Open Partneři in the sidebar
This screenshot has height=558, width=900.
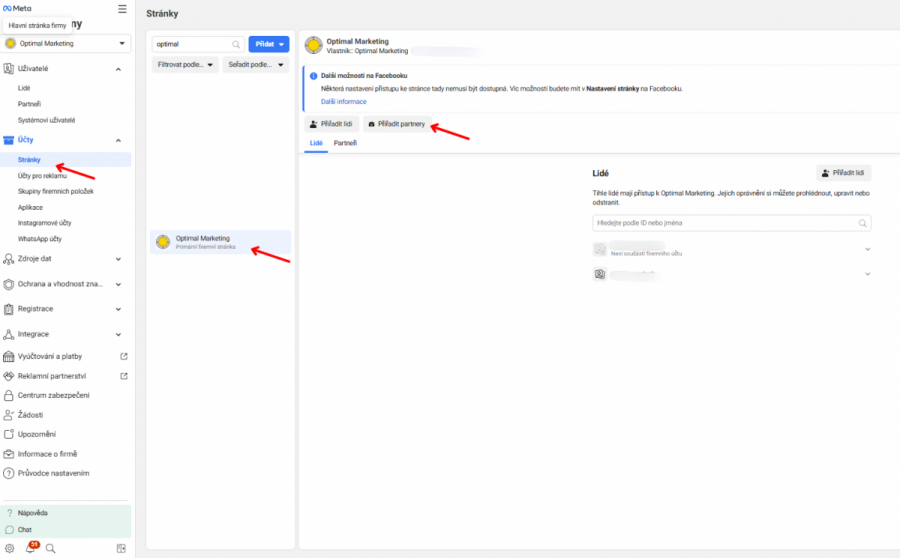tap(29, 104)
